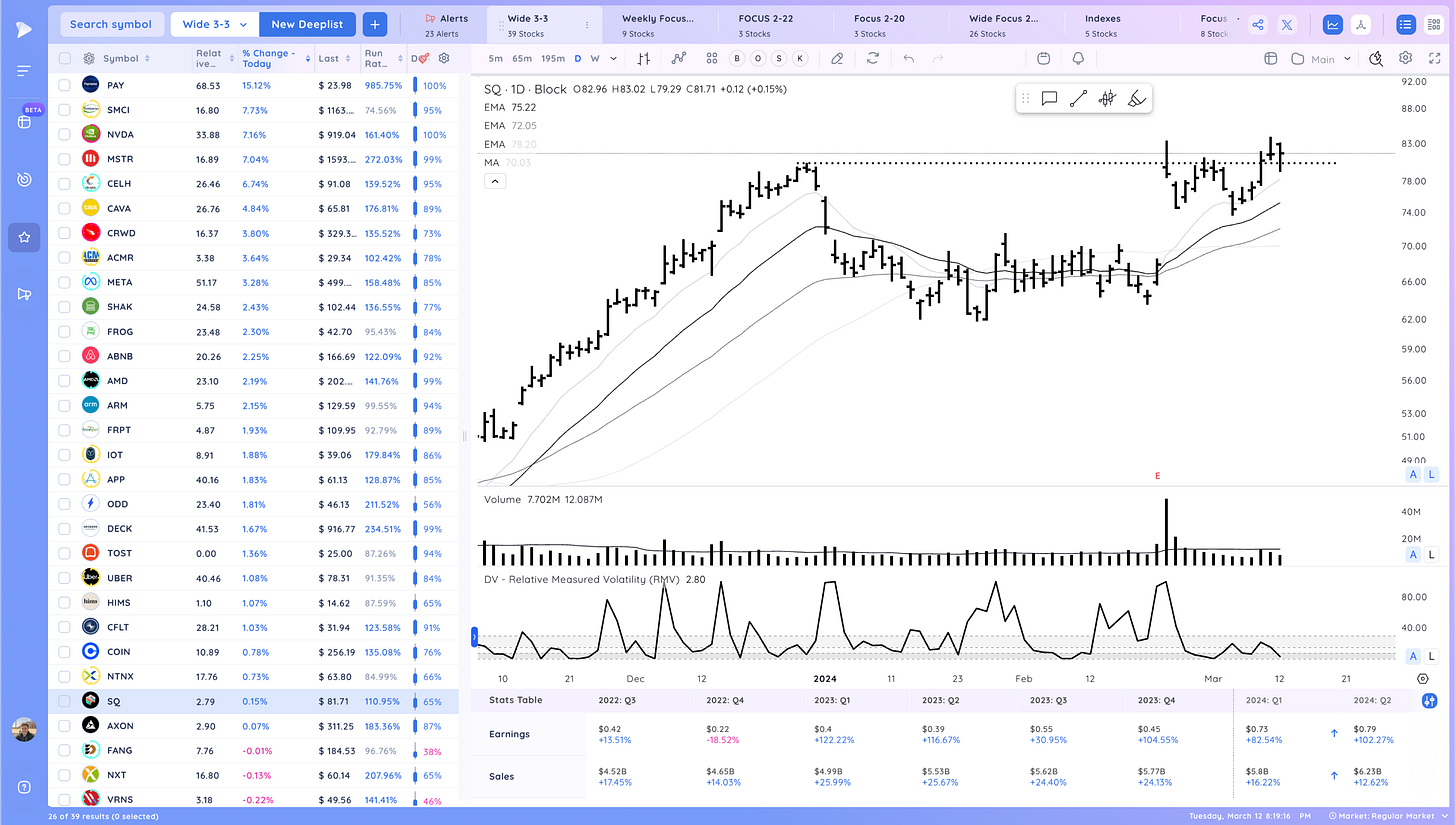The image size is (1456, 825).
Task: Click the Search symbol field
Action: pyautogui.click(x=111, y=25)
